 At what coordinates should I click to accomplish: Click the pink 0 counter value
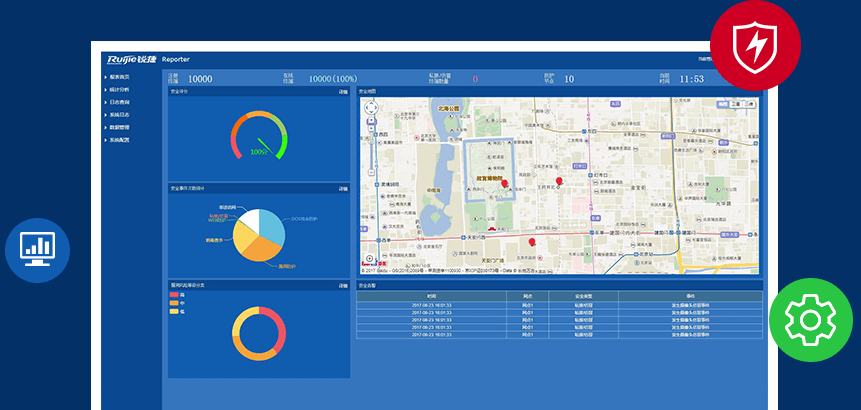(x=475, y=79)
